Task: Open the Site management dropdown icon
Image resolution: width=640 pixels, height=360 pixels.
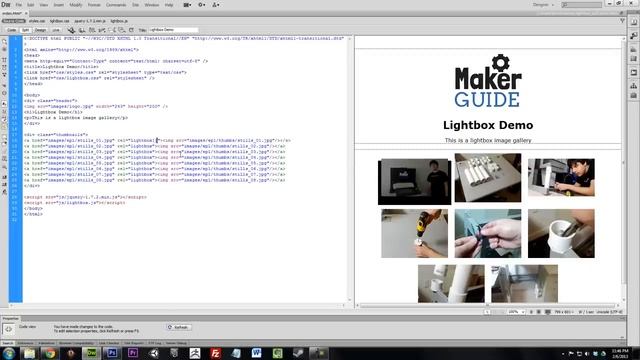Action: 216,5
